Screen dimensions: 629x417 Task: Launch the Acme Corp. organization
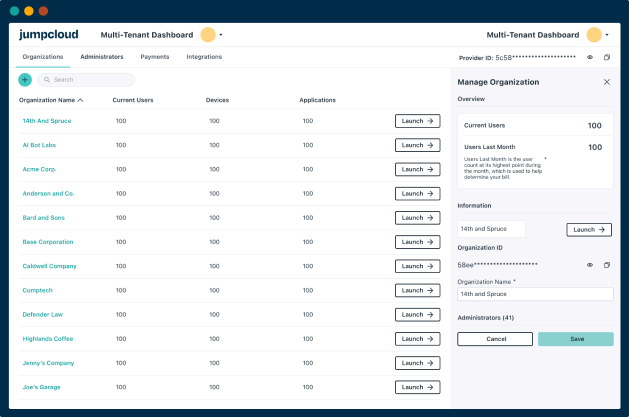click(x=417, y=169)
